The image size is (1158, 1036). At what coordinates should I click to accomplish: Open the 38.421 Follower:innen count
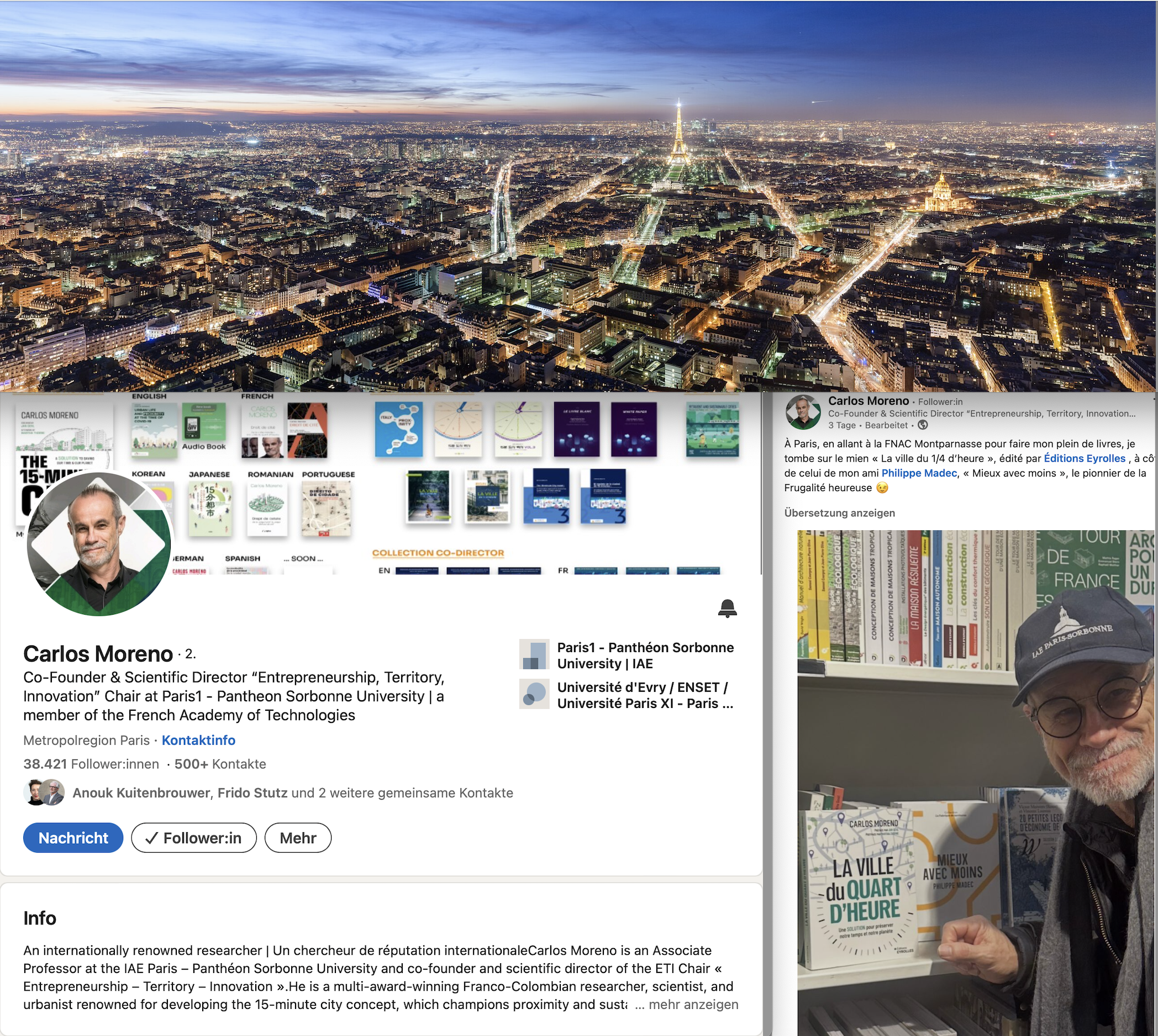(x=91, y=764)
